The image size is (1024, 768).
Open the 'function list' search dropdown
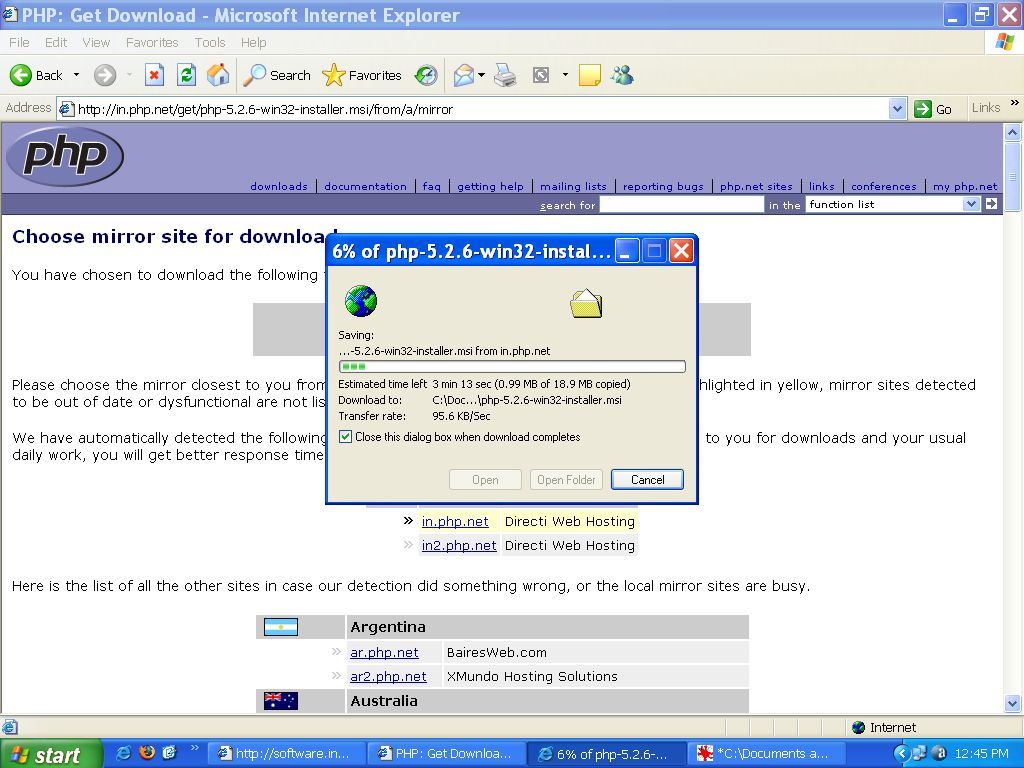971,204
